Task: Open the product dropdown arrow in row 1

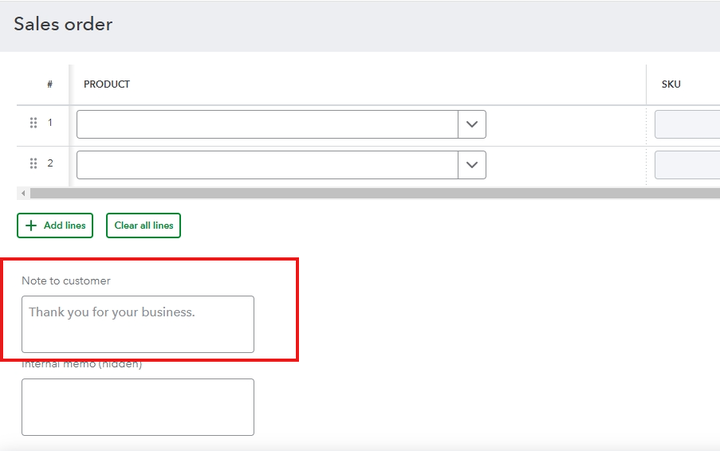Action: click(472, 125)
